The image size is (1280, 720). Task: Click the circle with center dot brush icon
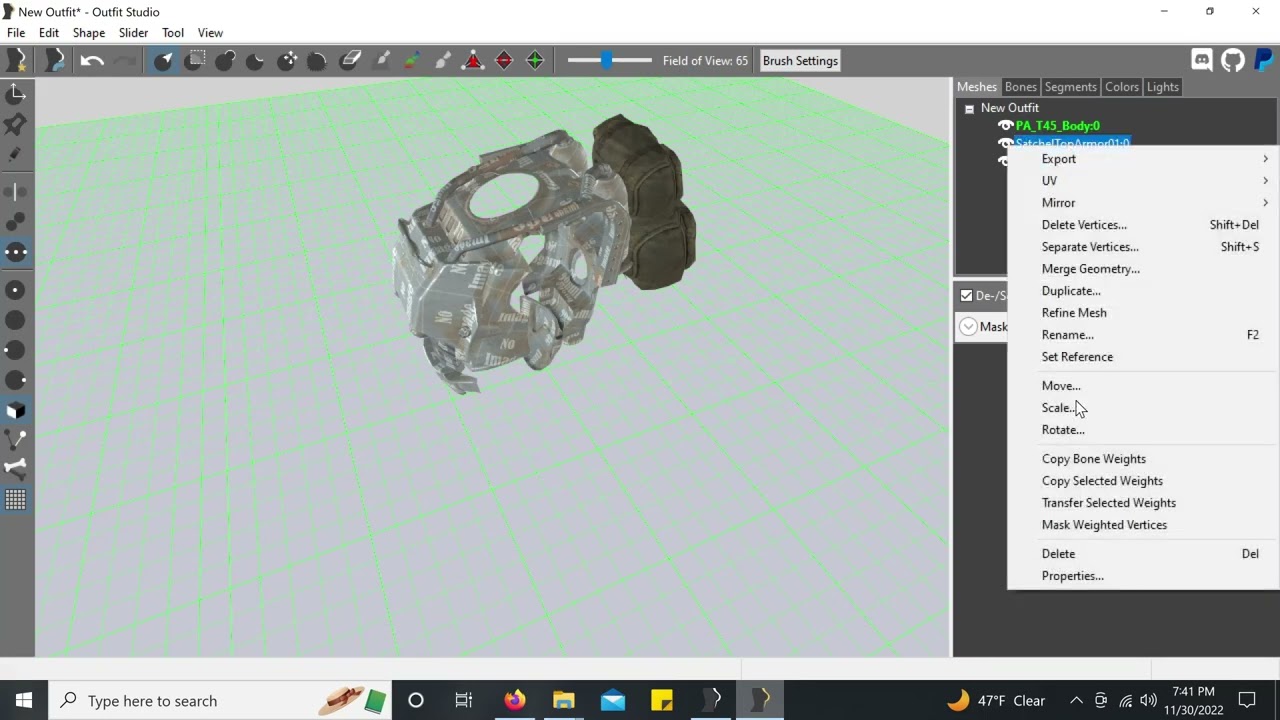(16, 290)
